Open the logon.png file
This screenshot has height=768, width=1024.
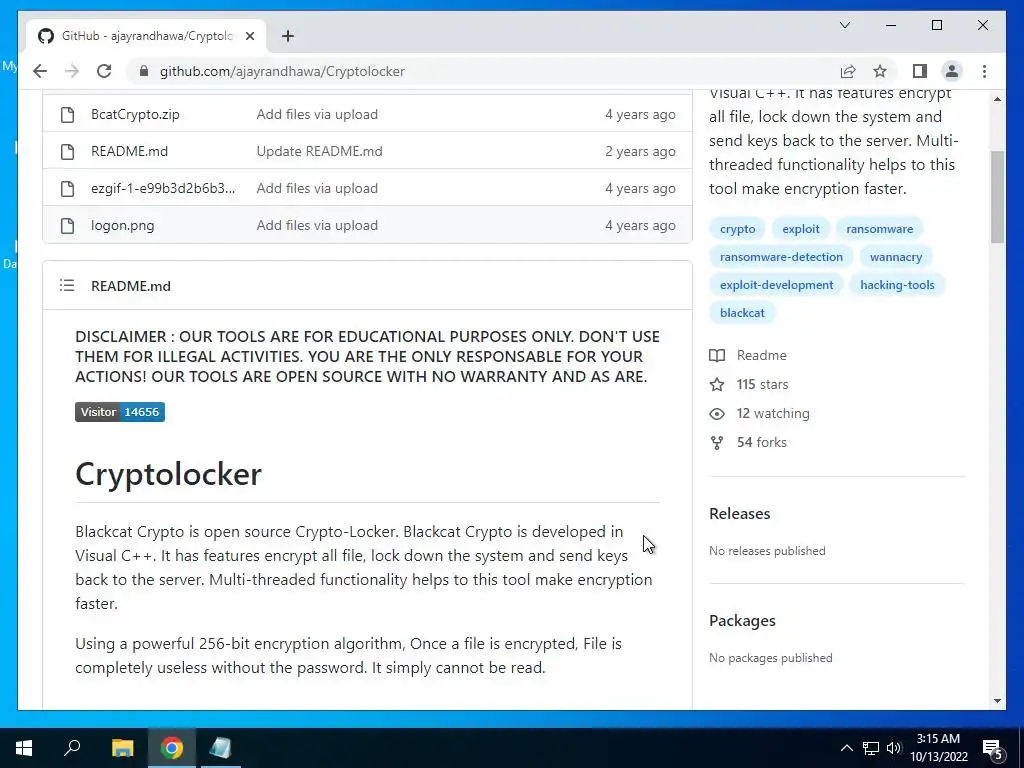(123, 225)
